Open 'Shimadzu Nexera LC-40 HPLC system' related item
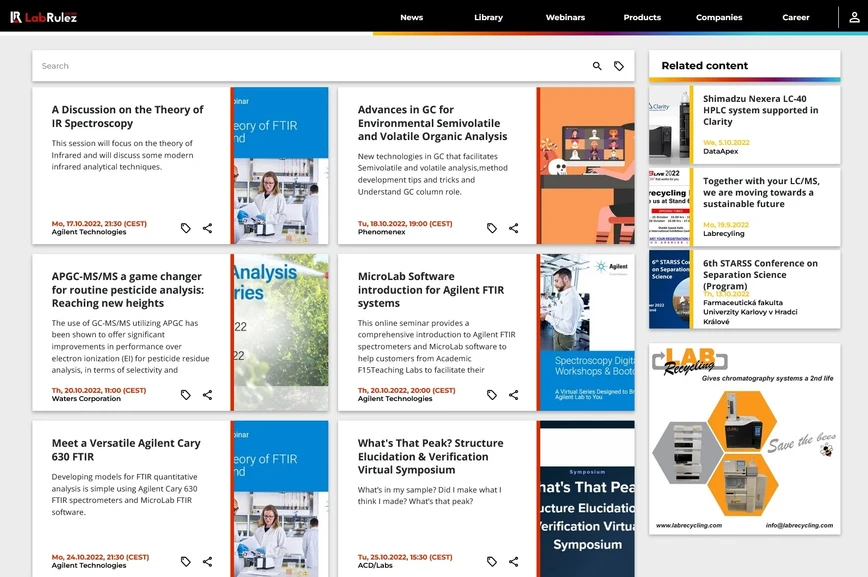868x577 pixels. [x=761, y=110]
